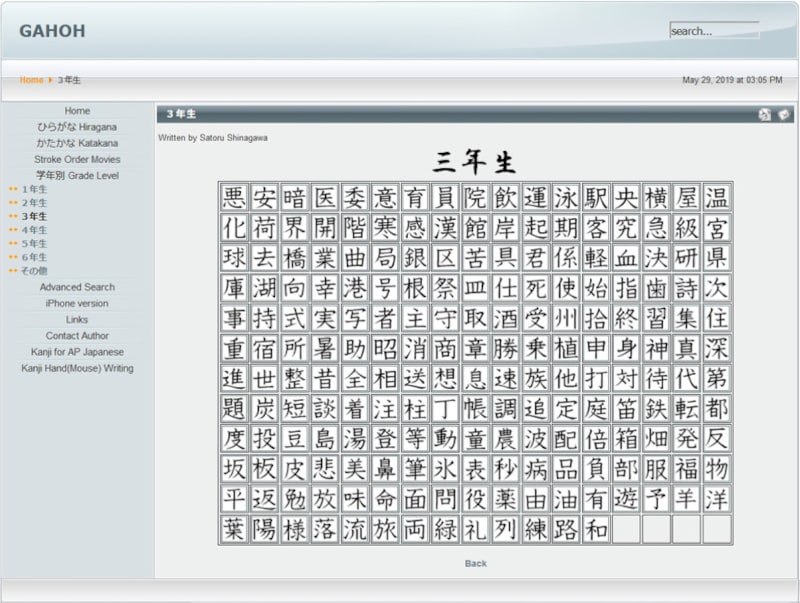Expand 学年別 Grade Level menu

[77, 175]
